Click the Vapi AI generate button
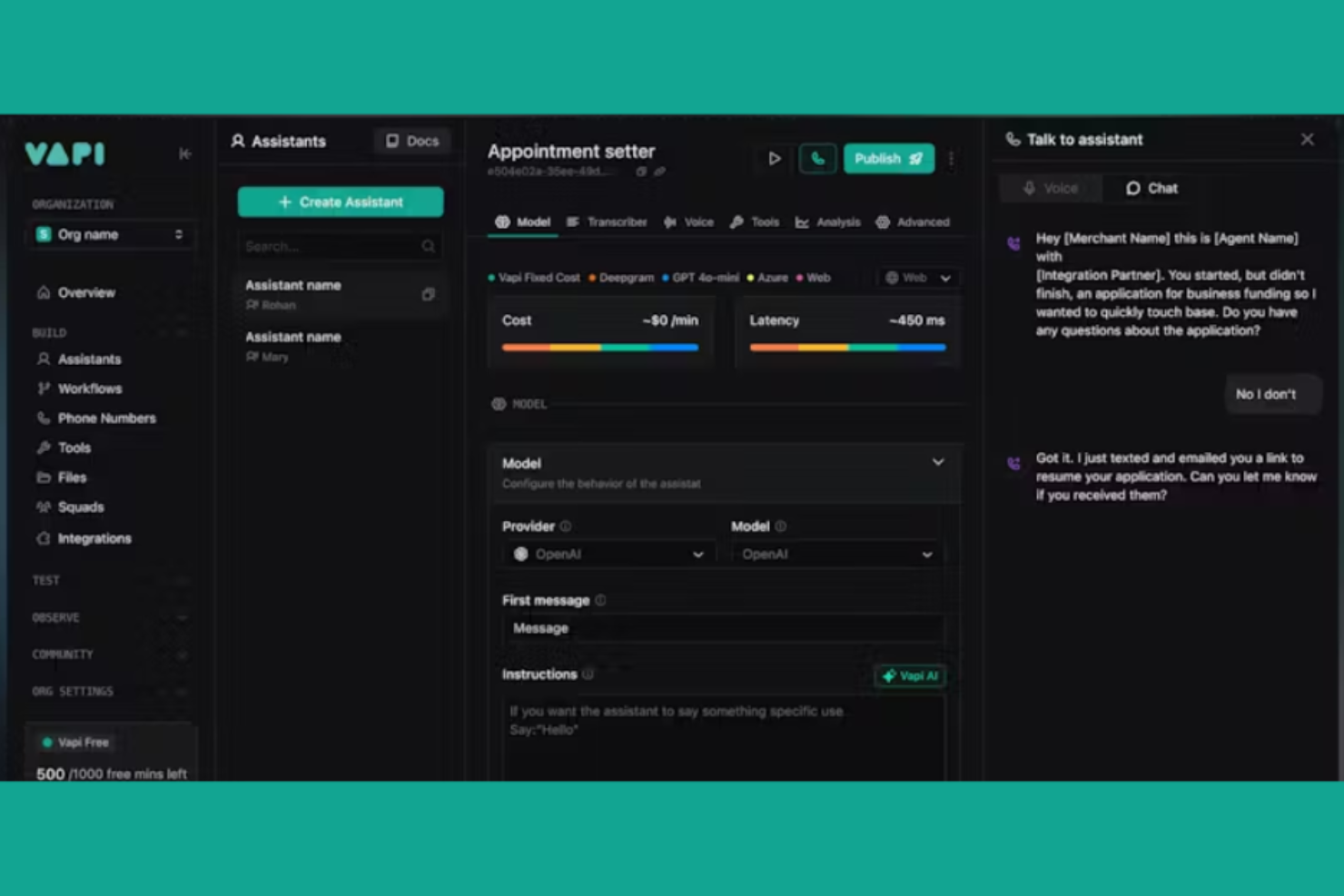Viewport: 1344px width, 896px height. (910, 675)
